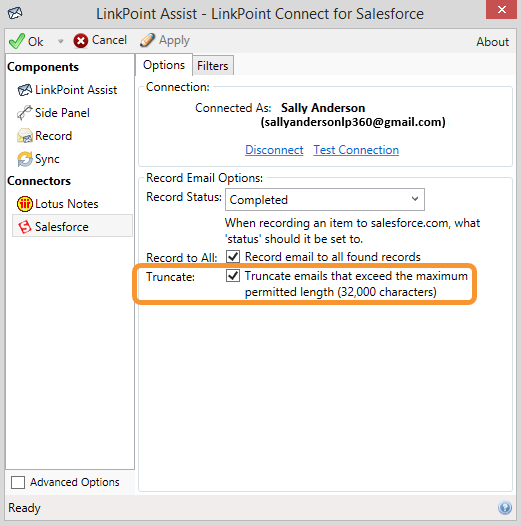Click the blue help icon in status bar
Screen dimensions: 521x526
505,508
